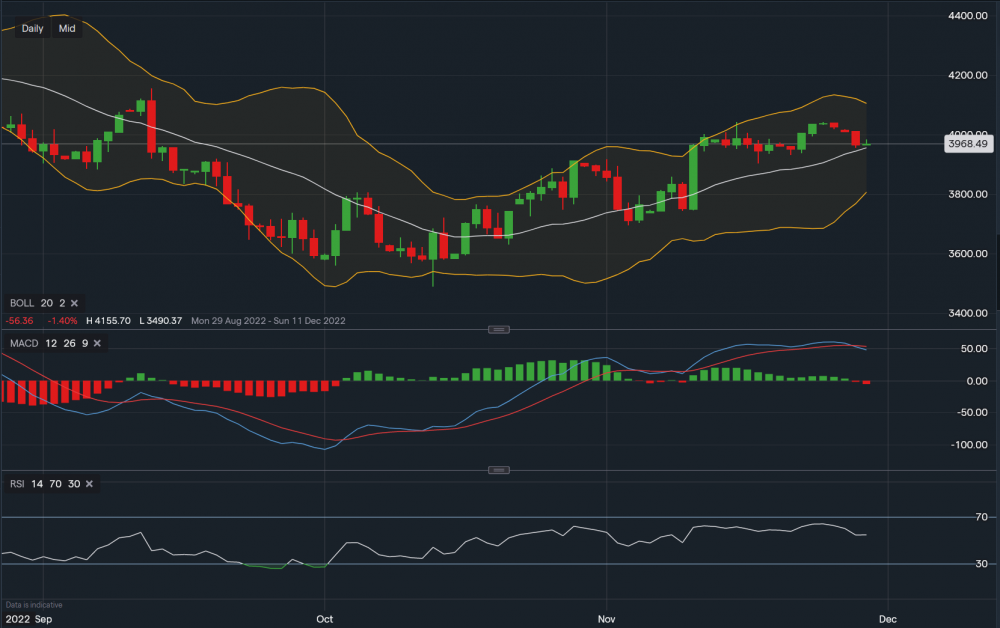Edit the BOLL period value 20
Image resolution: width=1000 pixels, height=628 pixels.
(46, 302)
